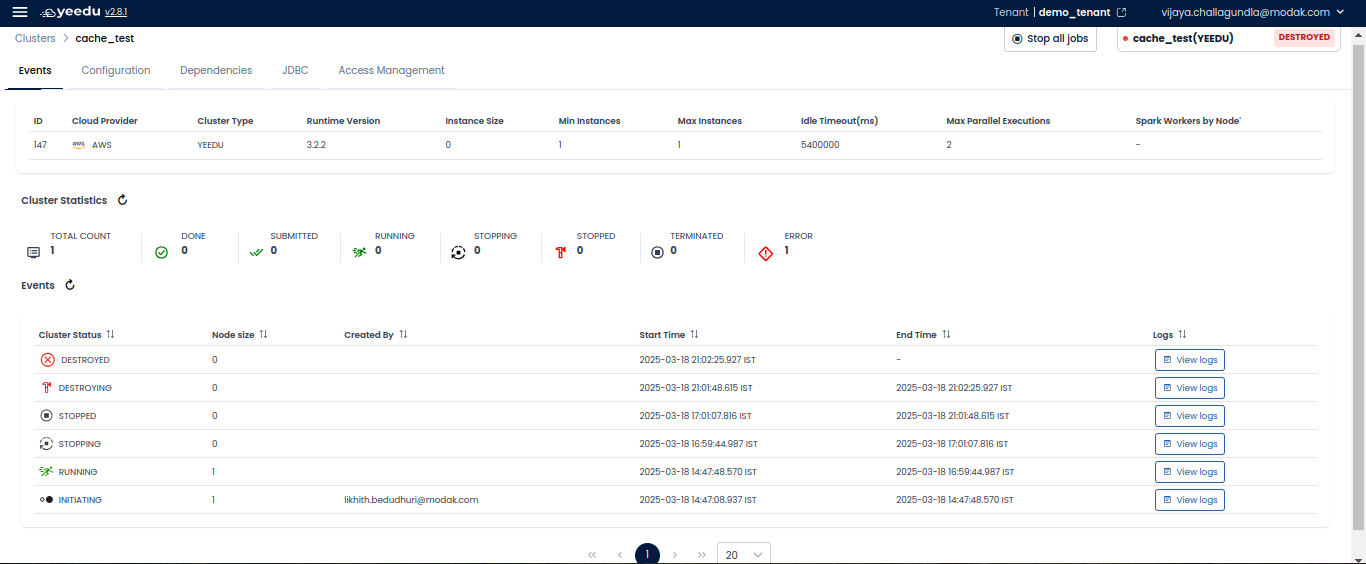The height and width of the screenshot is (564, 1366).
Task: Click the INITIATING event row icon
Action: click(x=46, y=500)
